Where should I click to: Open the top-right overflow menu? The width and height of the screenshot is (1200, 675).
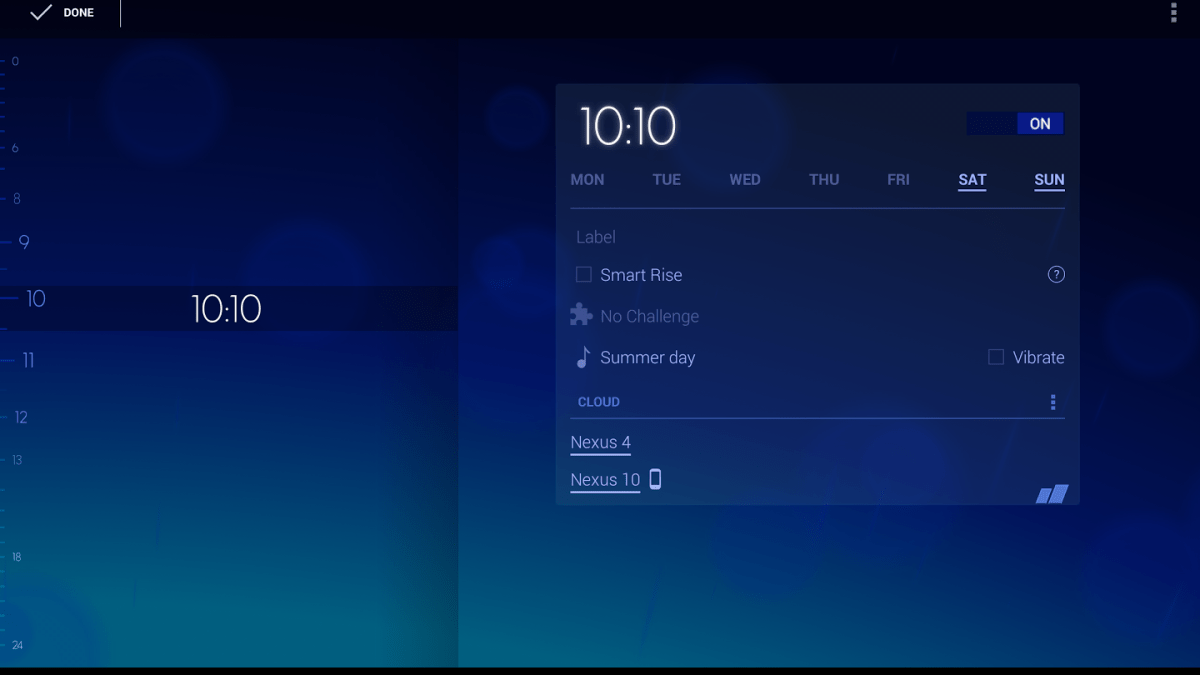(x=1174, y=13)
